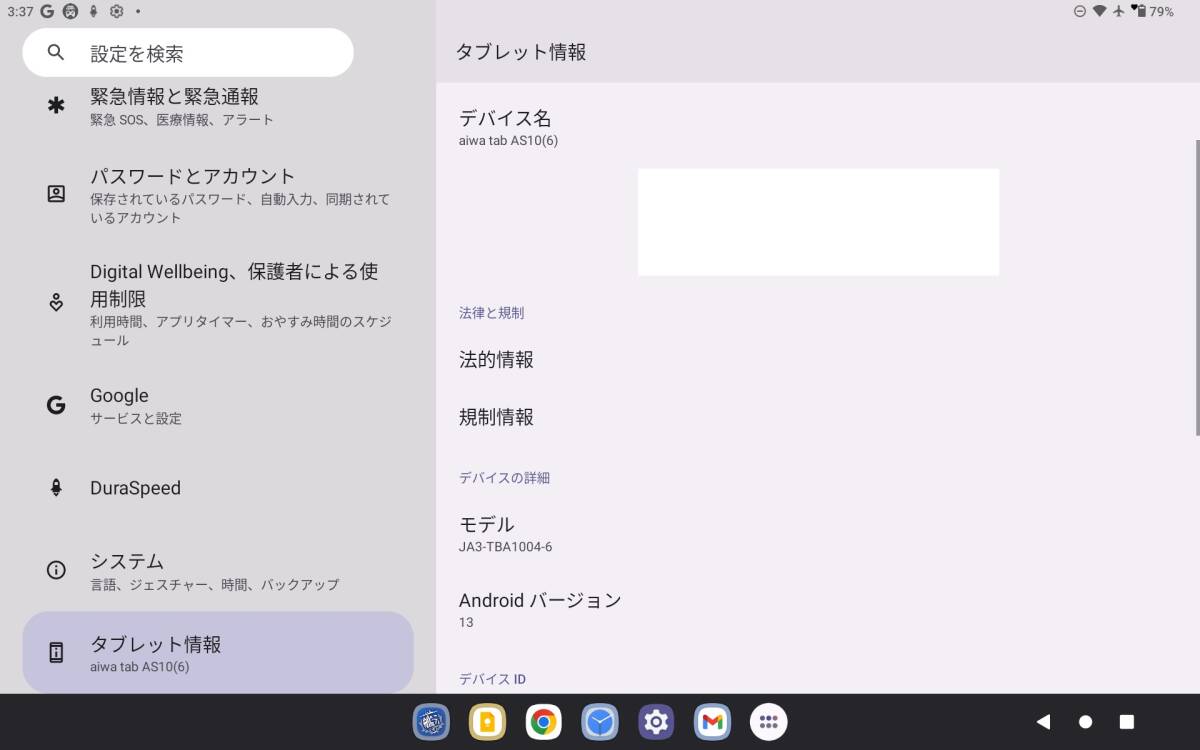Tap the microphone notification icon
The image size is (1200, 750).
[94, 12]
